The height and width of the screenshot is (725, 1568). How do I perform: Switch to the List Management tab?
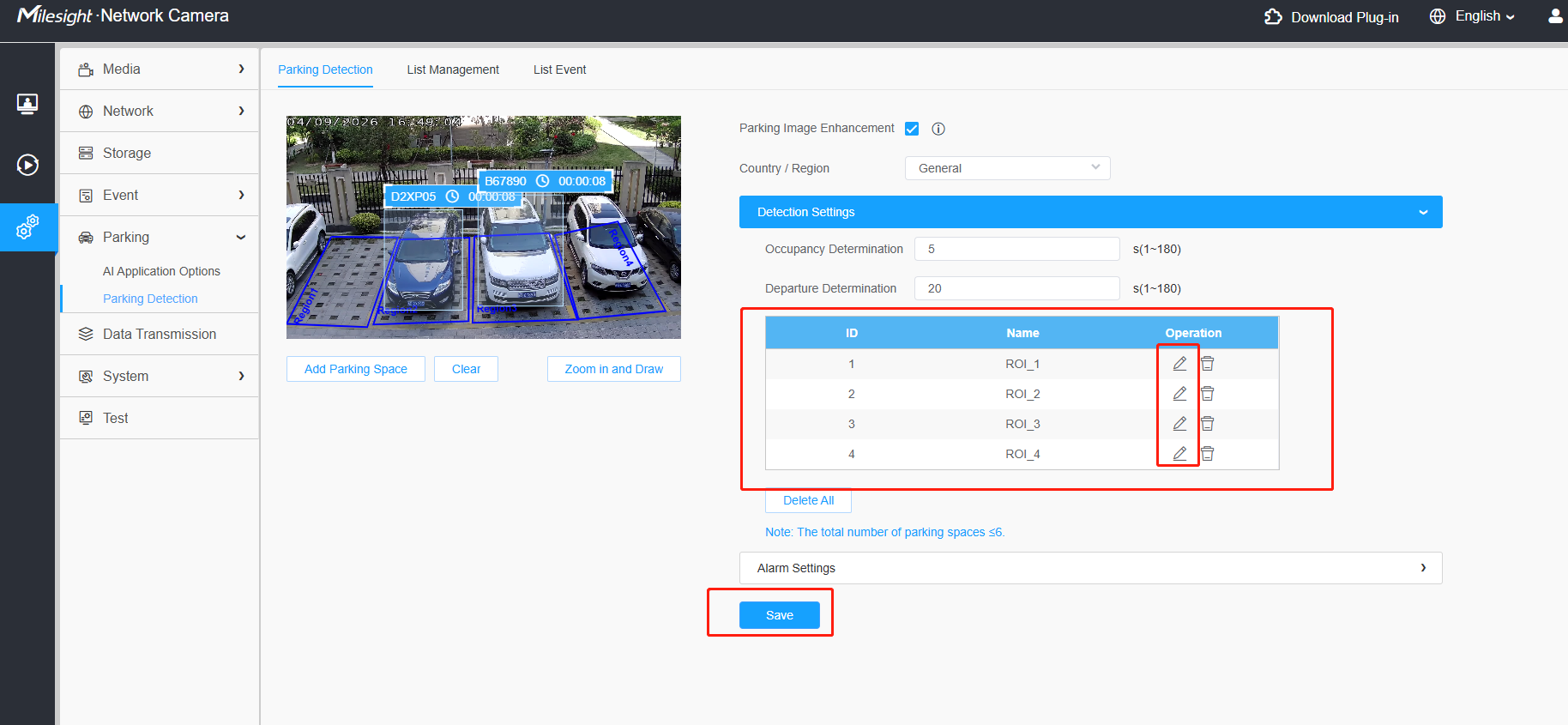click(453, 69)
